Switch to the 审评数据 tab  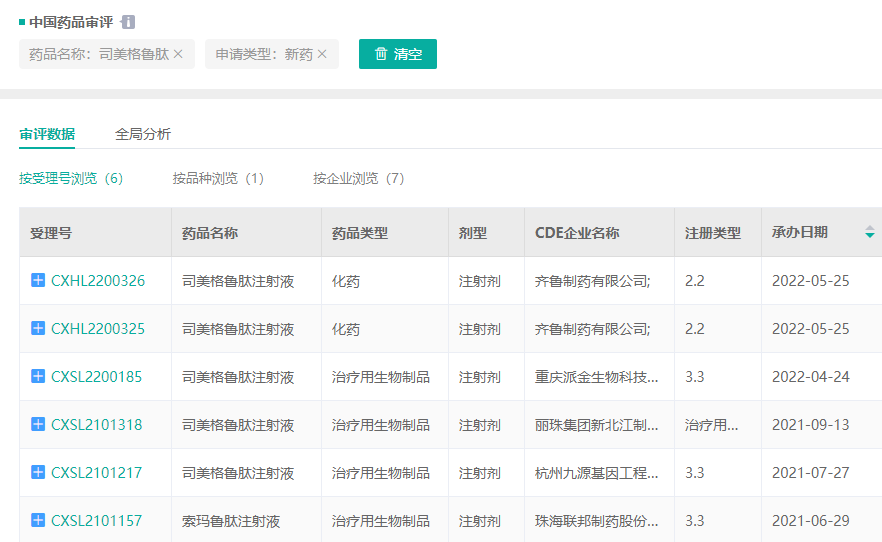47,134
